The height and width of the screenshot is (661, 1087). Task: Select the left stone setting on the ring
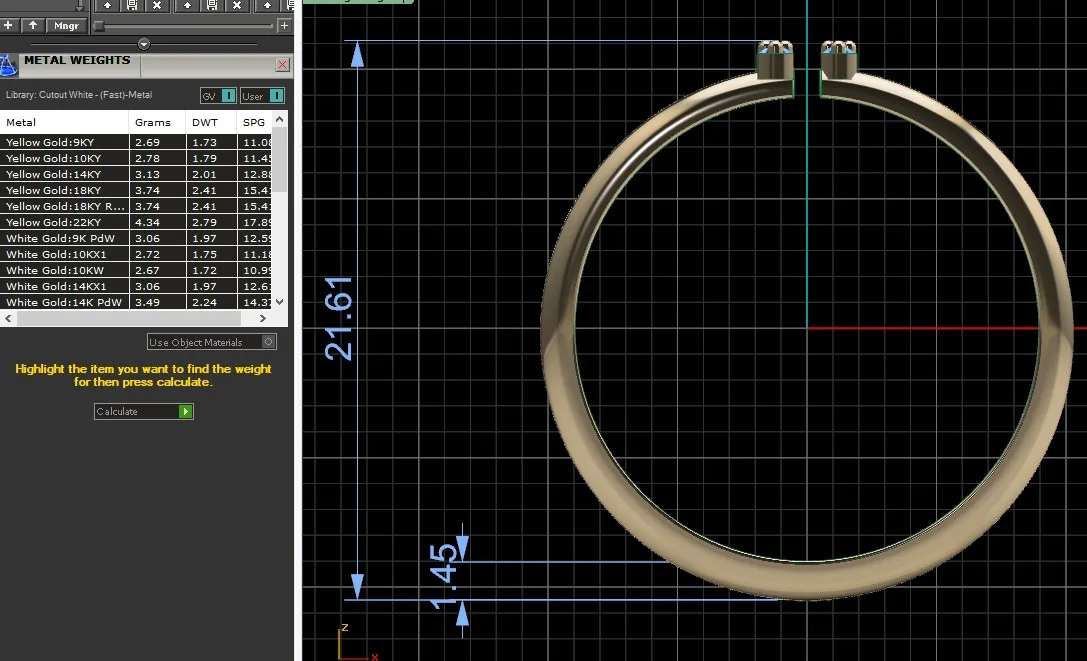pyautogui.click(x=775, y=59)
